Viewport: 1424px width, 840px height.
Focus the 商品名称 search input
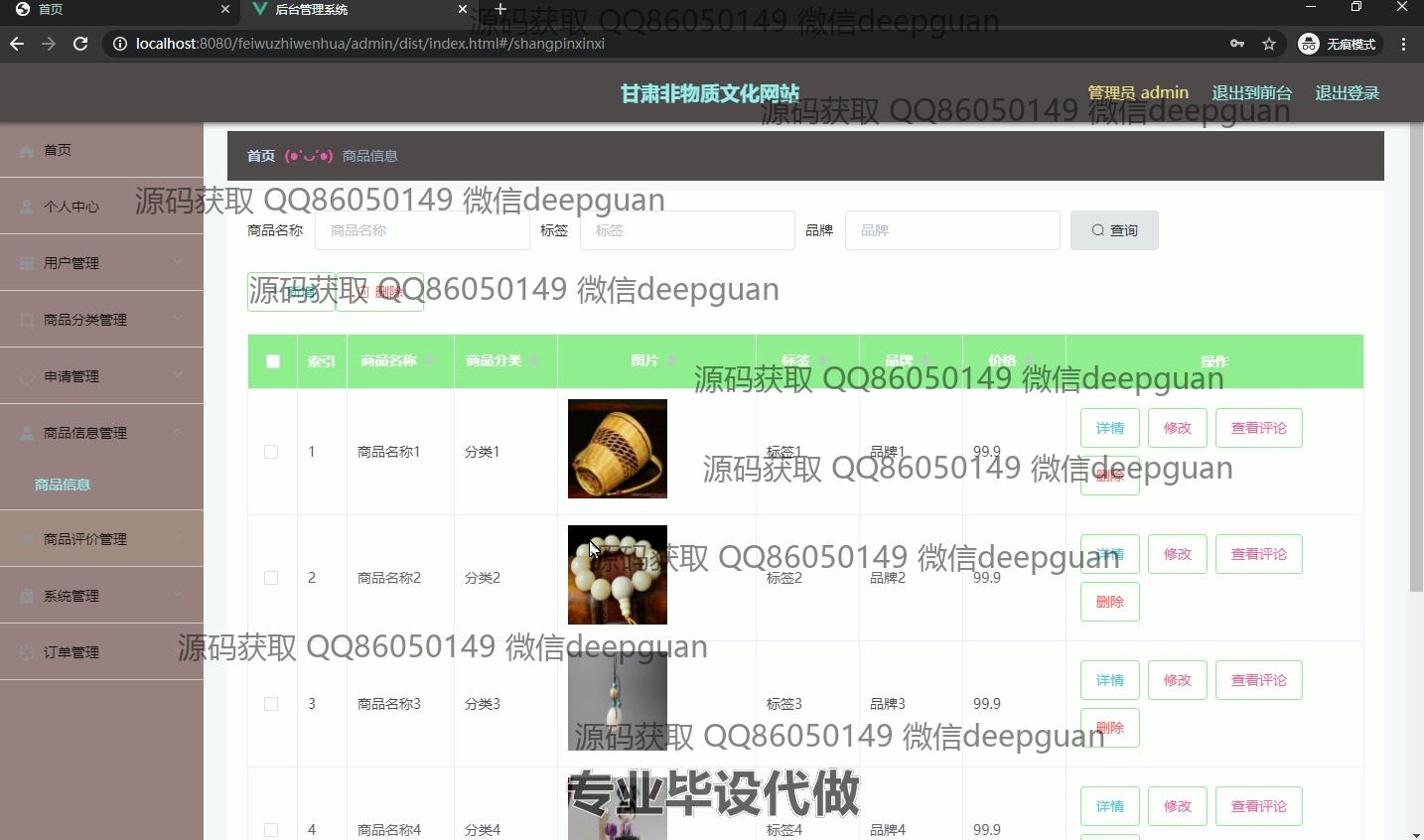(x=422, y=230)
